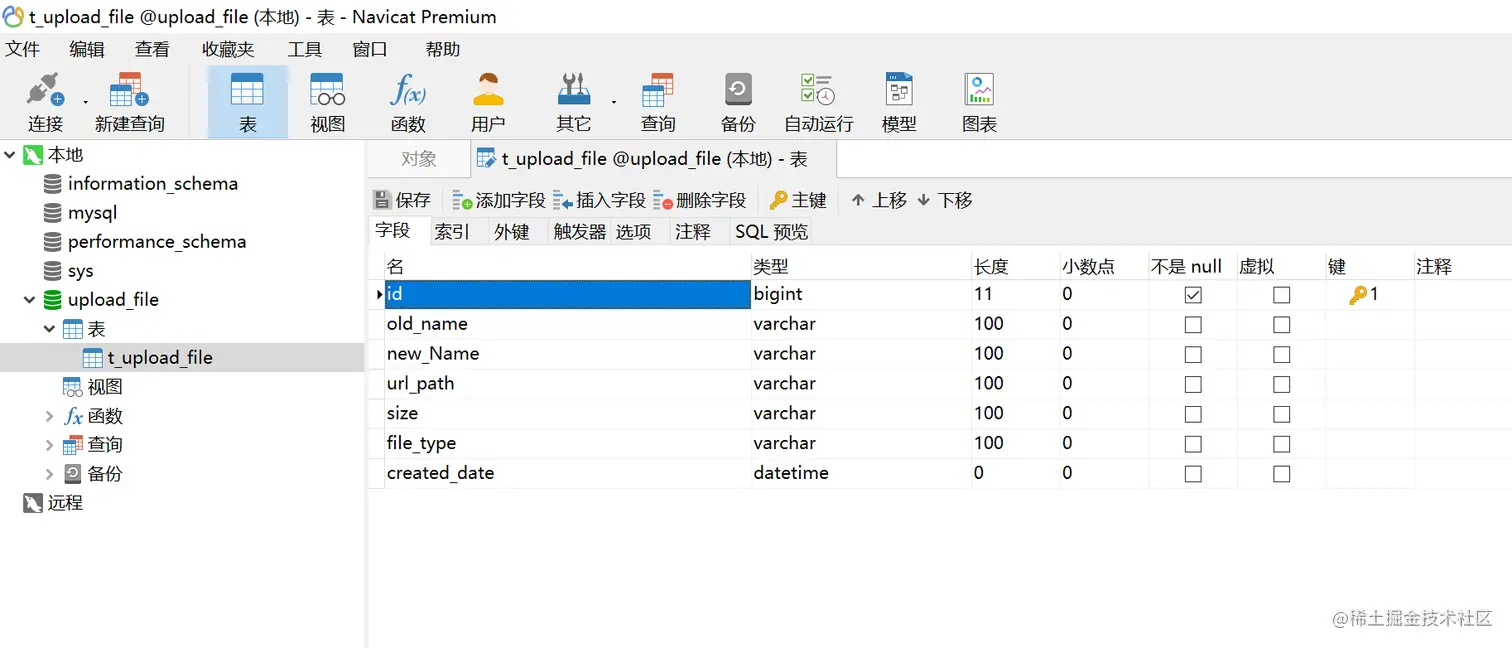Collapse the upload_file database node
The image size is (1512, 648).
pyautogui.click(x=30, y=300)
